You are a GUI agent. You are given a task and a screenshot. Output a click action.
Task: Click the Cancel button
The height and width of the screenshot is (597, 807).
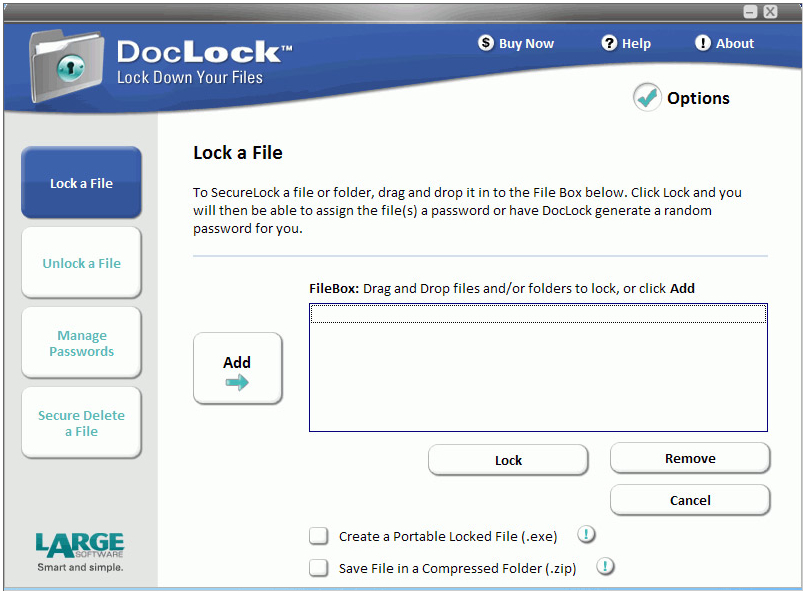[690, 500]
